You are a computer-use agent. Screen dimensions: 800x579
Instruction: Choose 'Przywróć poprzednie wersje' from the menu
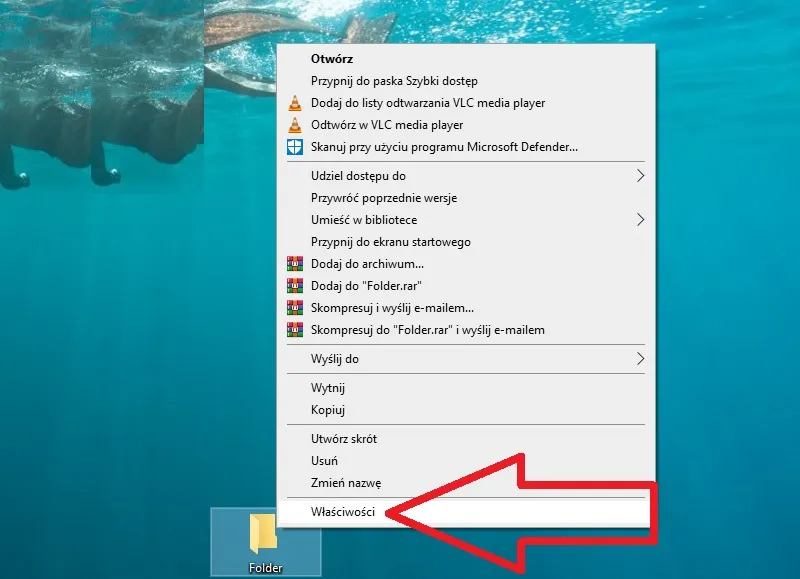[x=384, y=198]
